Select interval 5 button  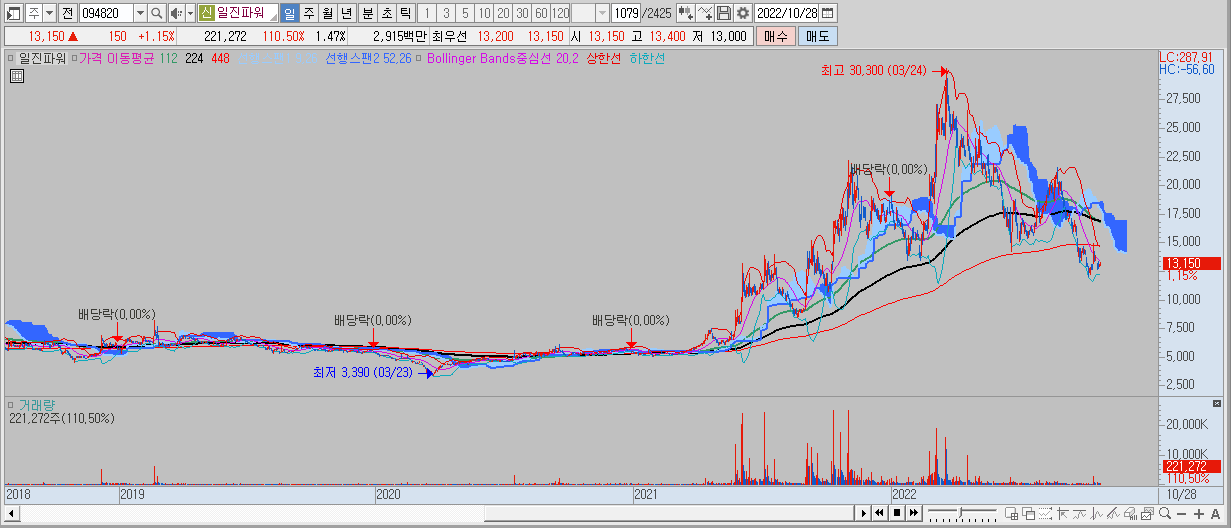pyautogui.click(x=465, y=13)
